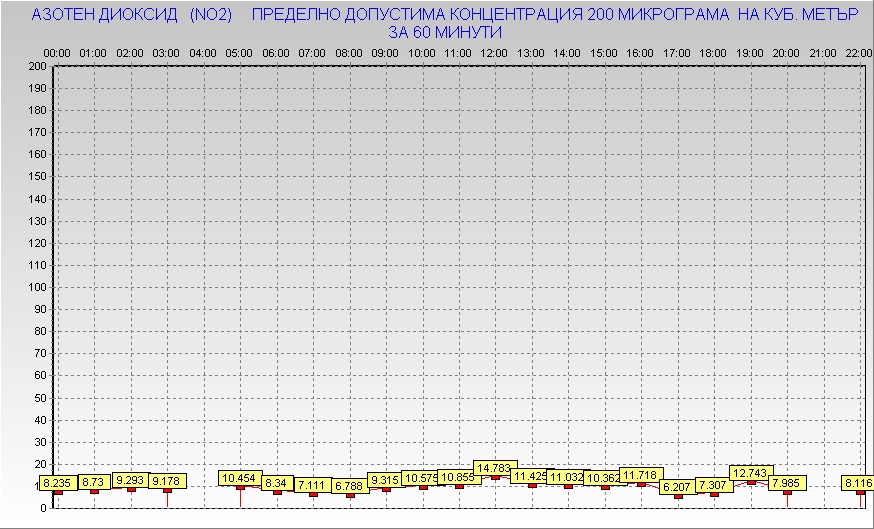This screenshot has width=874, height=529.
Task: Select the 7.985 data label
Action: 788,483
